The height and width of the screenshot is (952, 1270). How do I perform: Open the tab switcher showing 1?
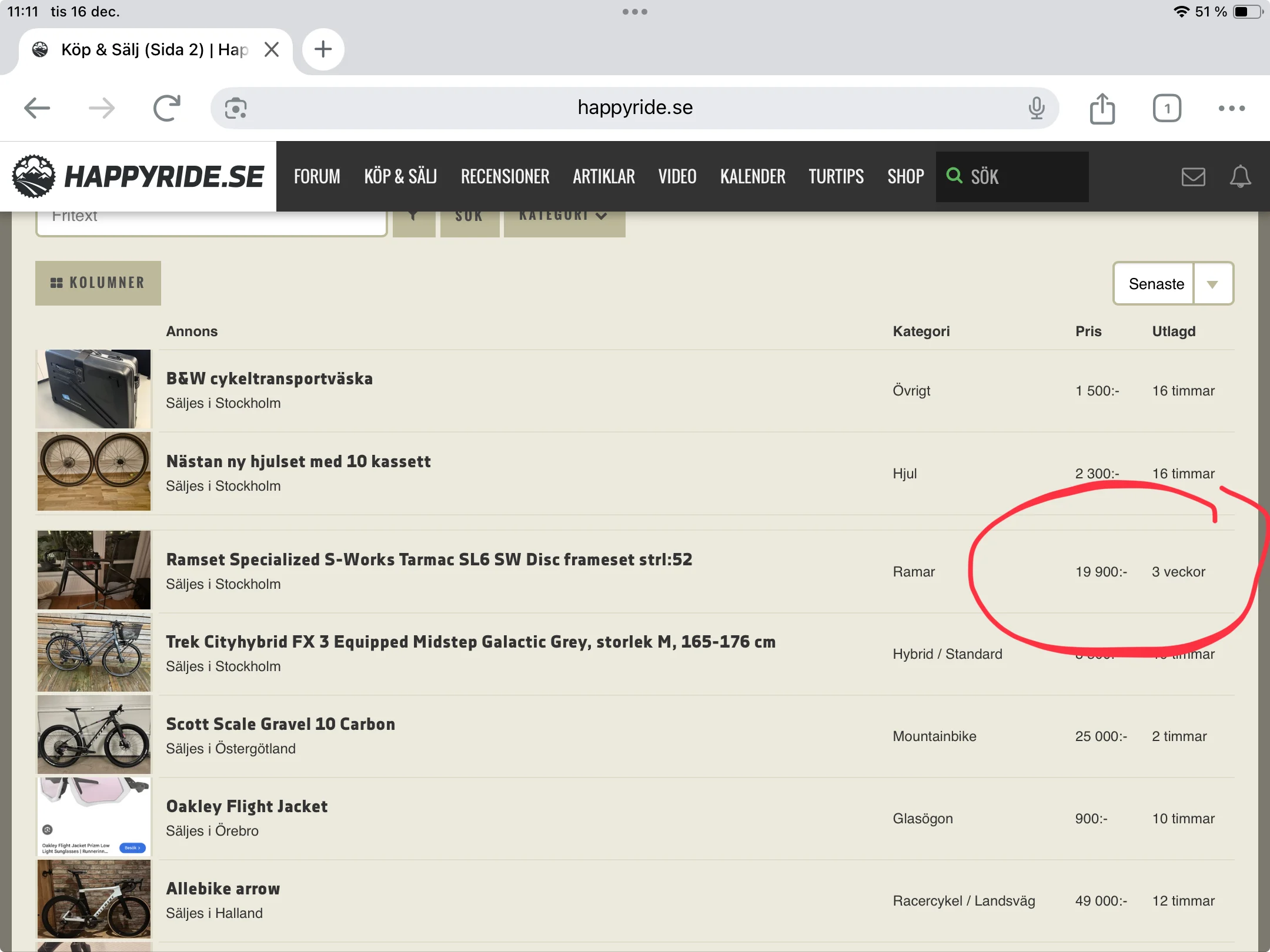pos(1167,108)
